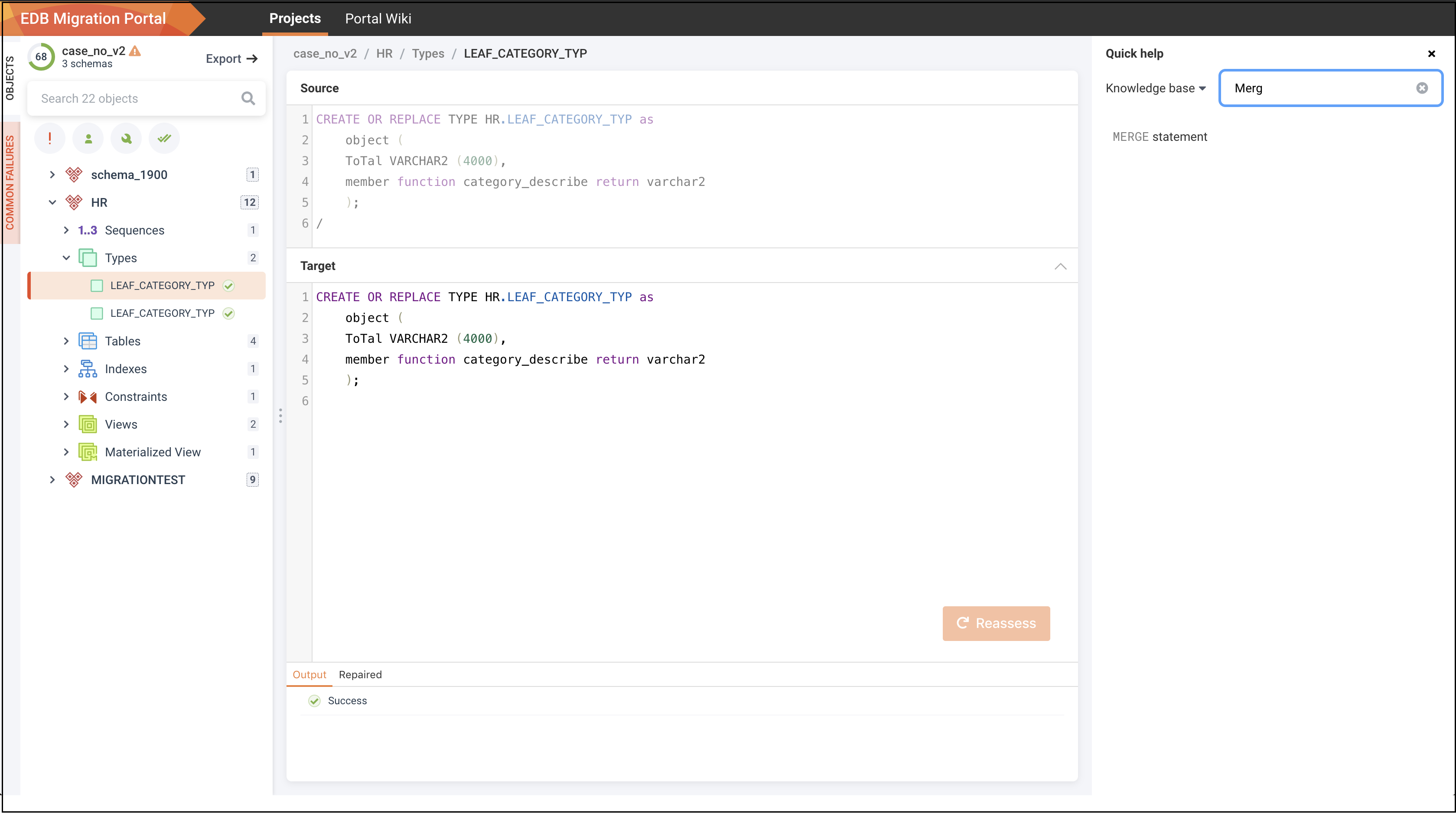Image resolution: width=1456 pixels, height=813 pixels.
Task: Clear the Quick help search field
Action: pos(1422,88)
